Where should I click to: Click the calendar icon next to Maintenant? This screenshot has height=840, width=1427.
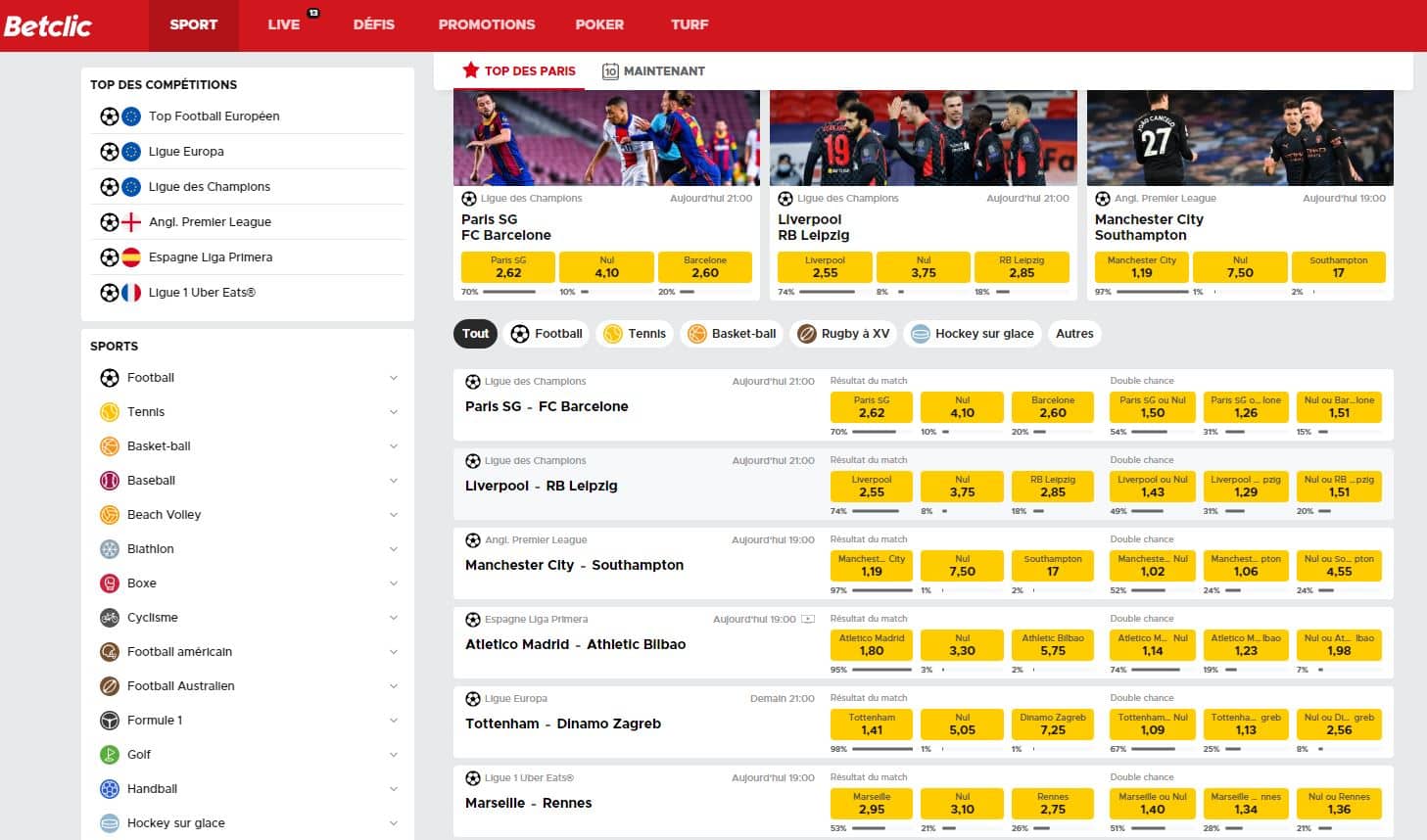pyautogui.click(x=610, y=71)
